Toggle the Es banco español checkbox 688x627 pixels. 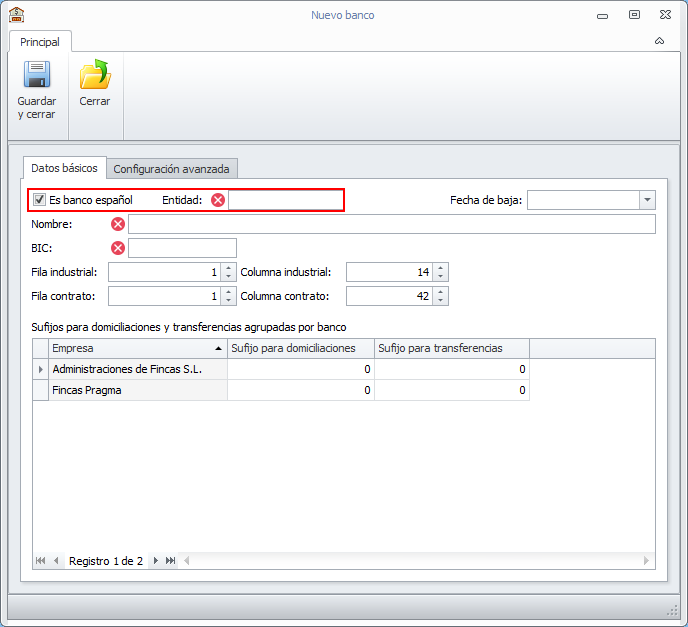tap(39, 200)
